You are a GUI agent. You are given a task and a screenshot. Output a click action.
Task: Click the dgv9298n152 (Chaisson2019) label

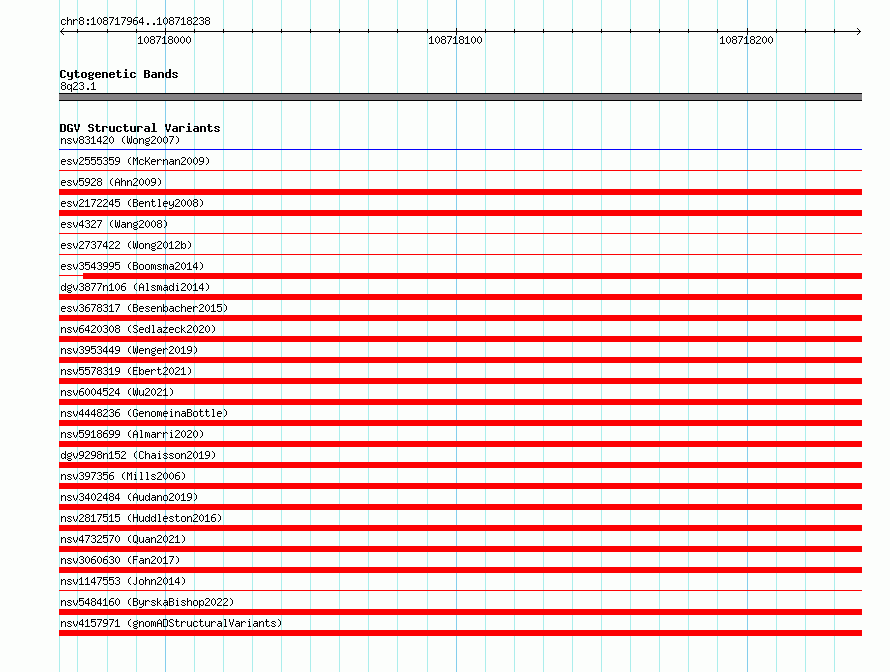(x=138, y=455)
